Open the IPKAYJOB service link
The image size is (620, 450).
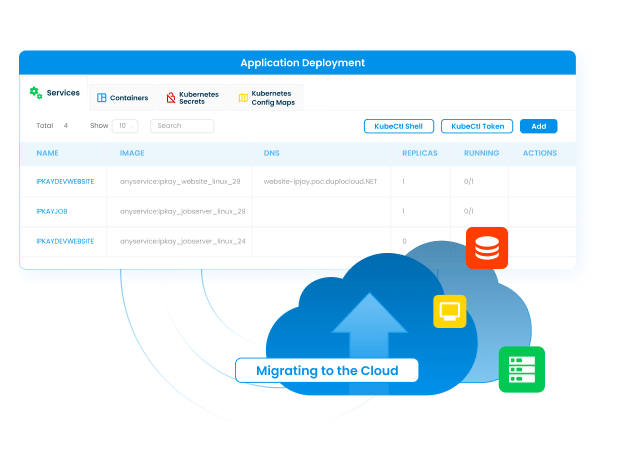tap(52, 212)
